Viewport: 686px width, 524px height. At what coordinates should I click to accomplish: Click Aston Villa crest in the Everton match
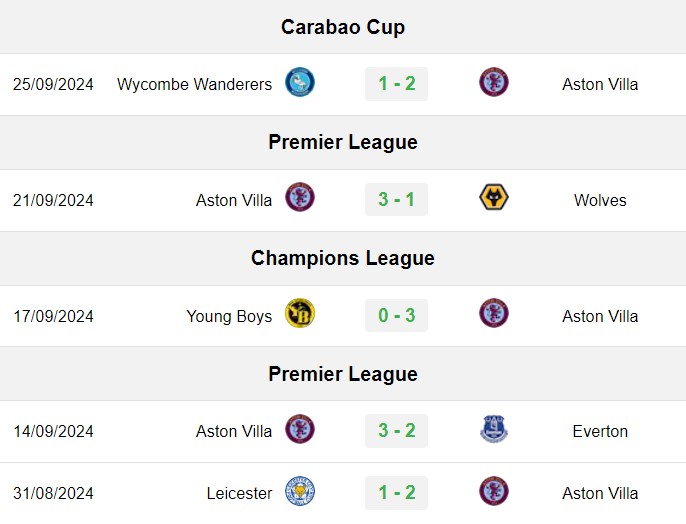pyautogui.click(x=300, y=429)
